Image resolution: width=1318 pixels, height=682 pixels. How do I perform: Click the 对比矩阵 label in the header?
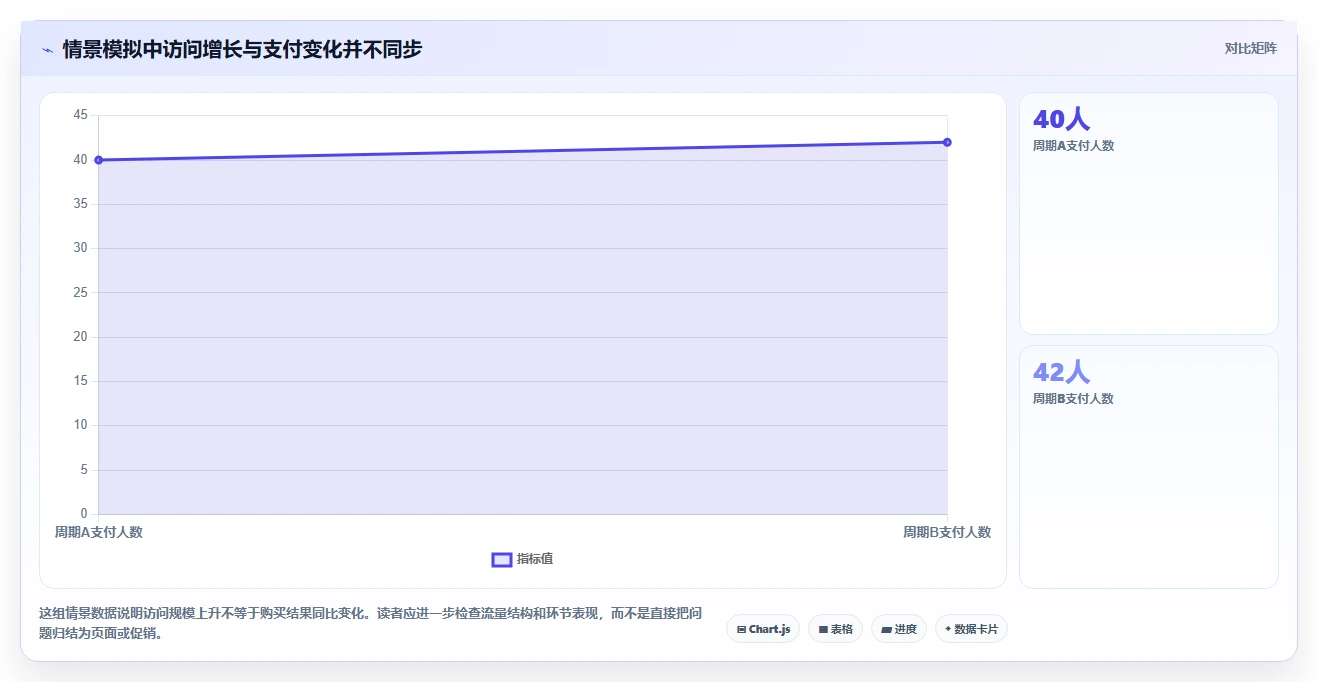click(x=1251, y=48)
